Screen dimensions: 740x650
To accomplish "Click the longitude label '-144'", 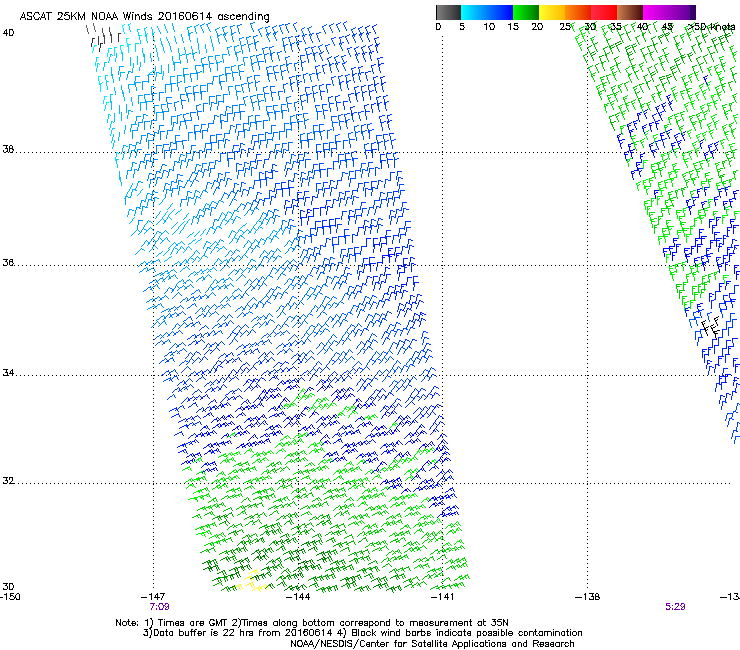I will [x=298, y=597].
